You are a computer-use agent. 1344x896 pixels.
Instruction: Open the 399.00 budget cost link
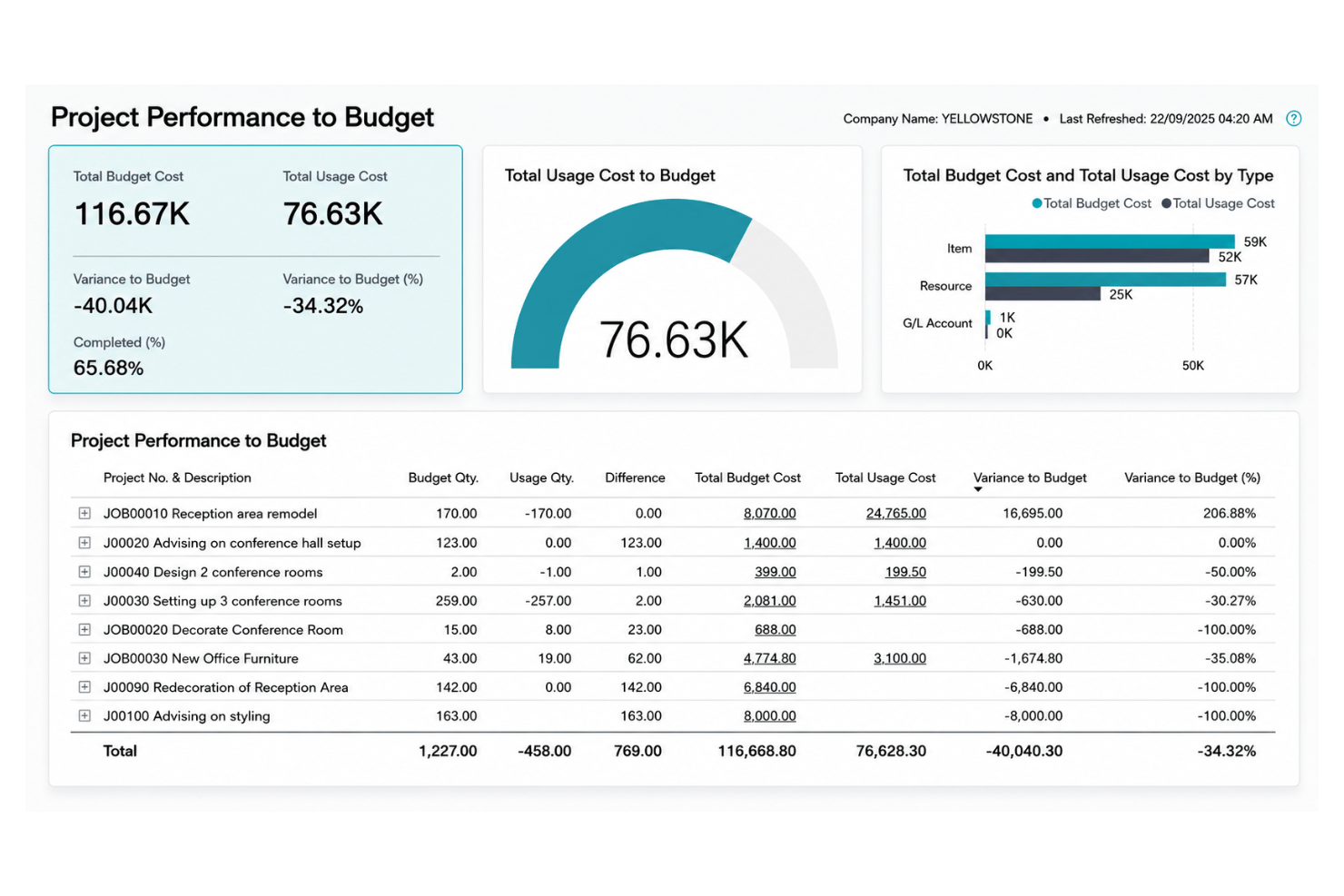(775, 572)
